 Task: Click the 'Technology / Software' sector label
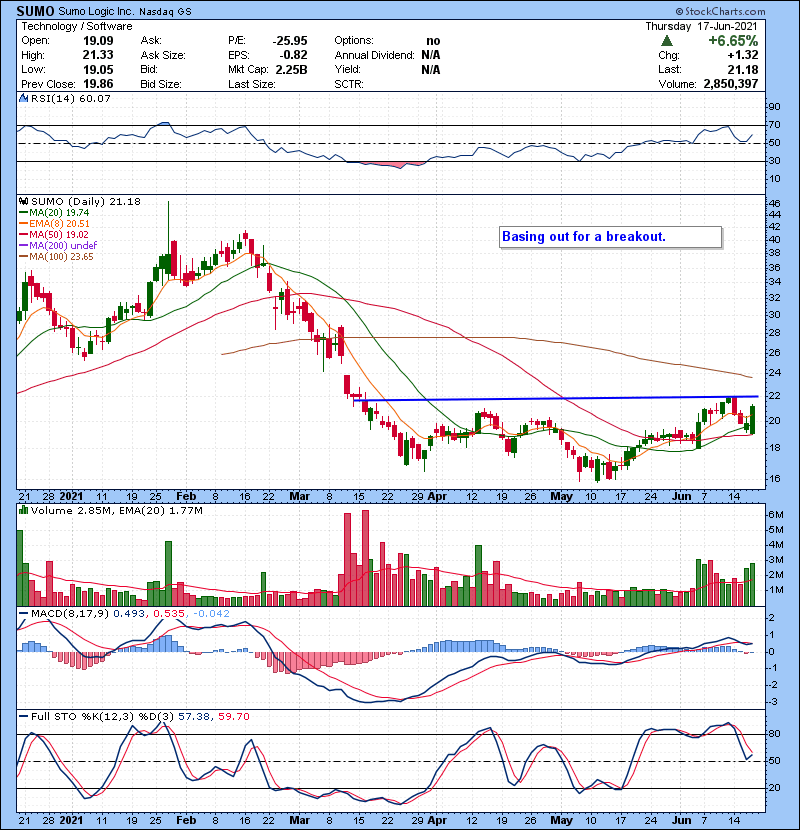pyautogui.click(x=77, y=26)
